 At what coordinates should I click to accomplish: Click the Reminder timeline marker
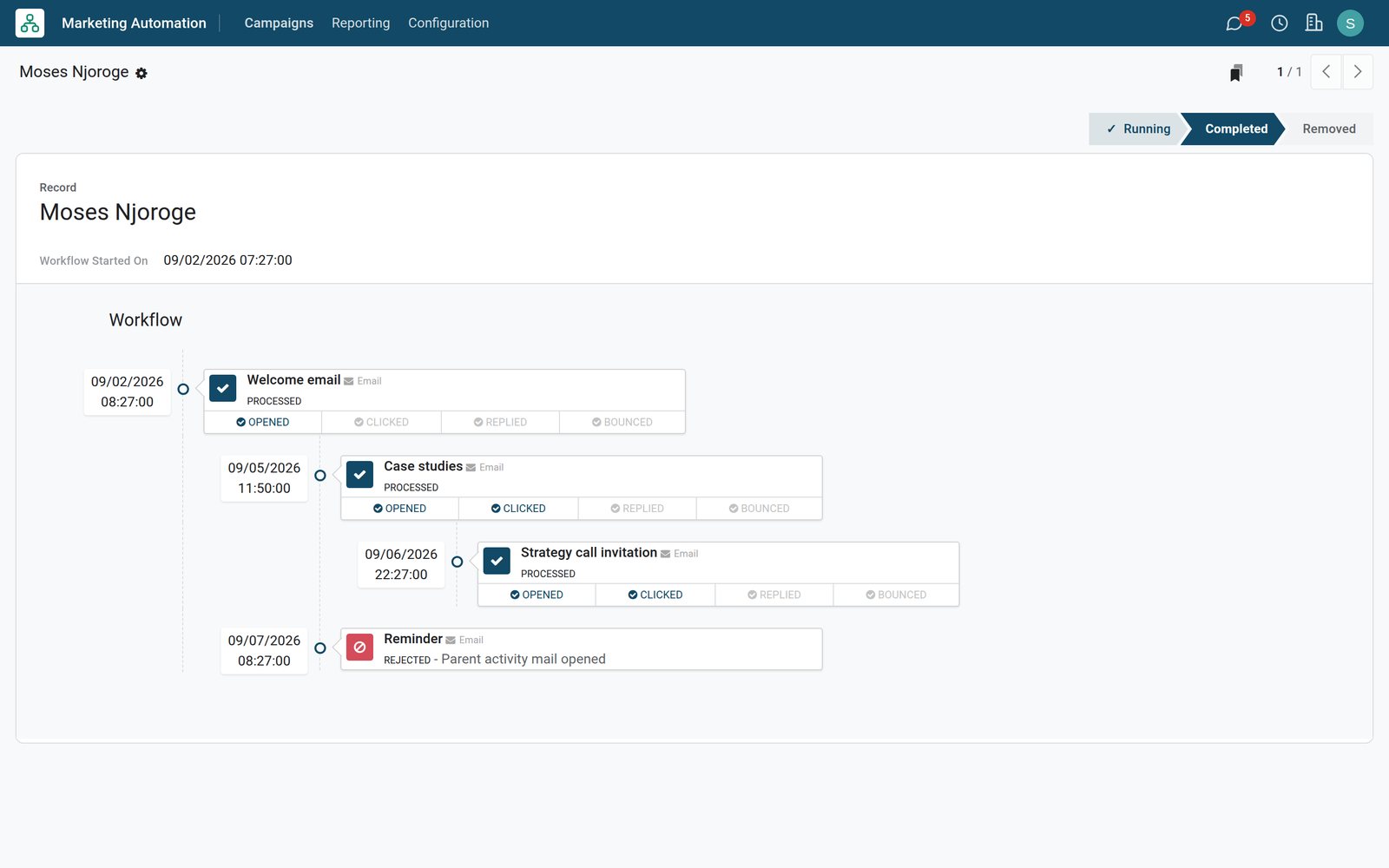click(320, 648)
